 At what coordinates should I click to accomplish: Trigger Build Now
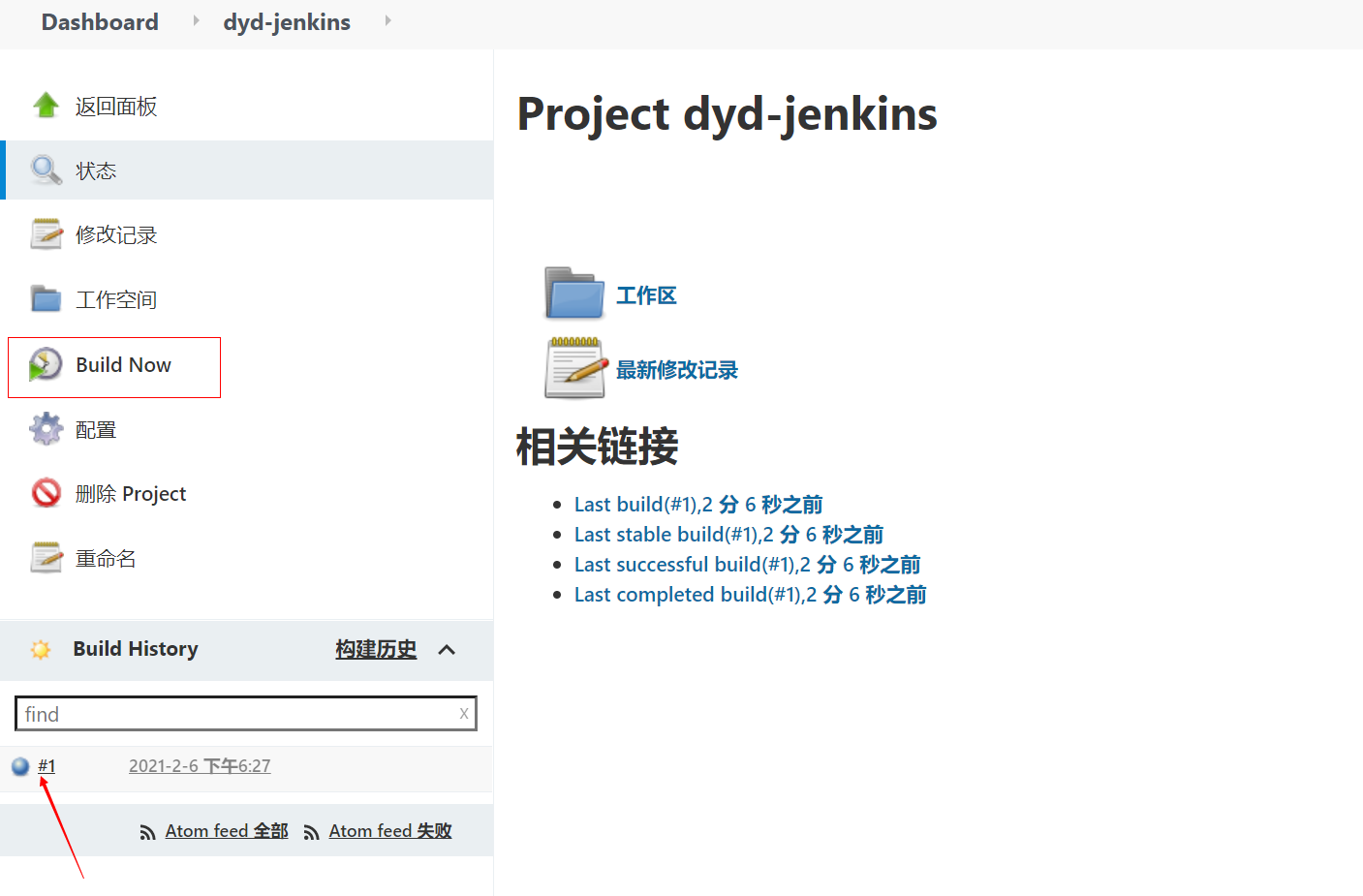click(x=123, y=365)
